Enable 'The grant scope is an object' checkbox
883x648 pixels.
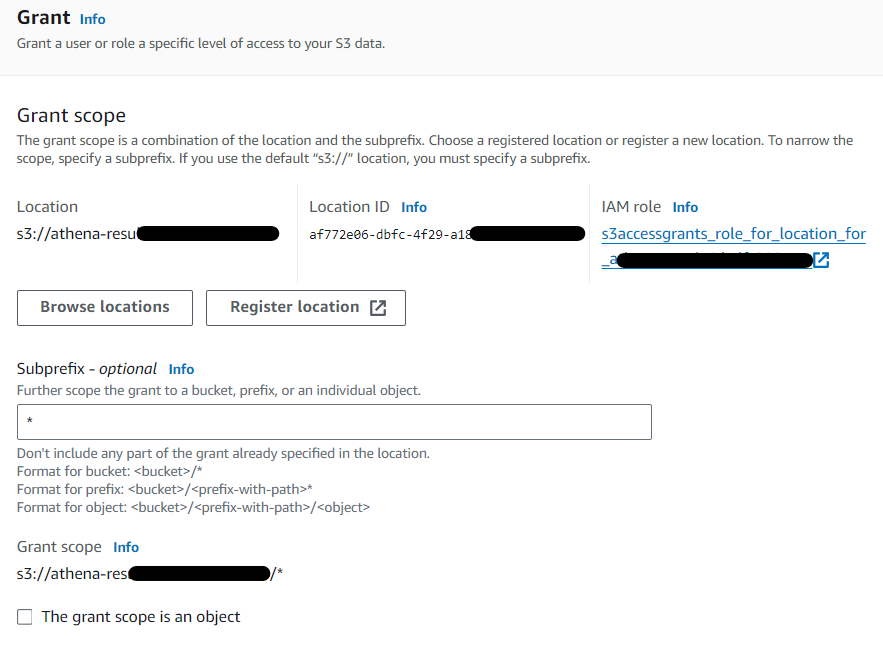point(25,617)
